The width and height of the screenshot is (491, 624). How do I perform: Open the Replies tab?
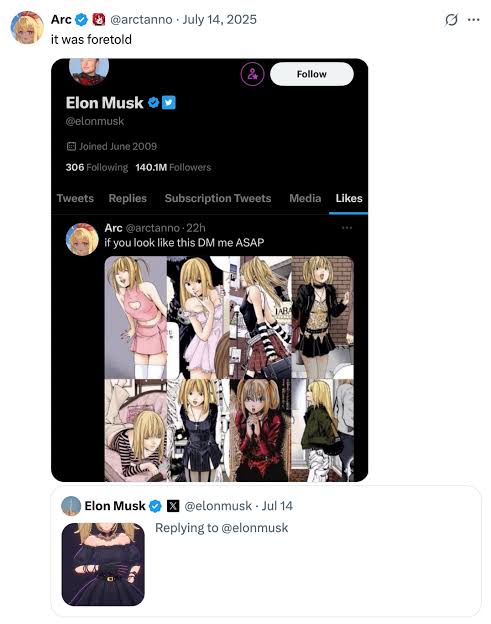pyautogui.click(x=128, y=198)
